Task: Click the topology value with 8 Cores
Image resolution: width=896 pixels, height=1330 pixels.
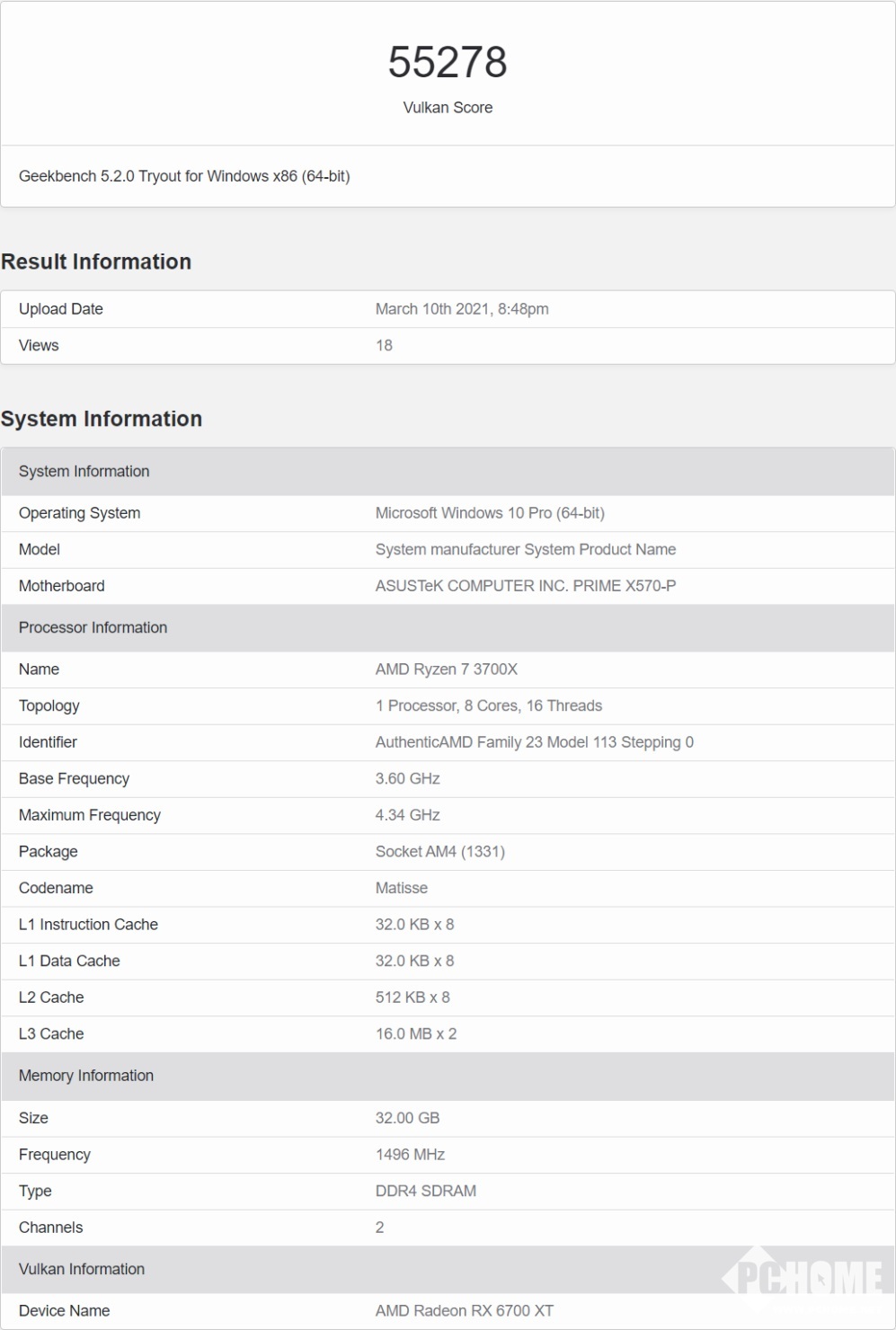Action: tap(489, 705)
